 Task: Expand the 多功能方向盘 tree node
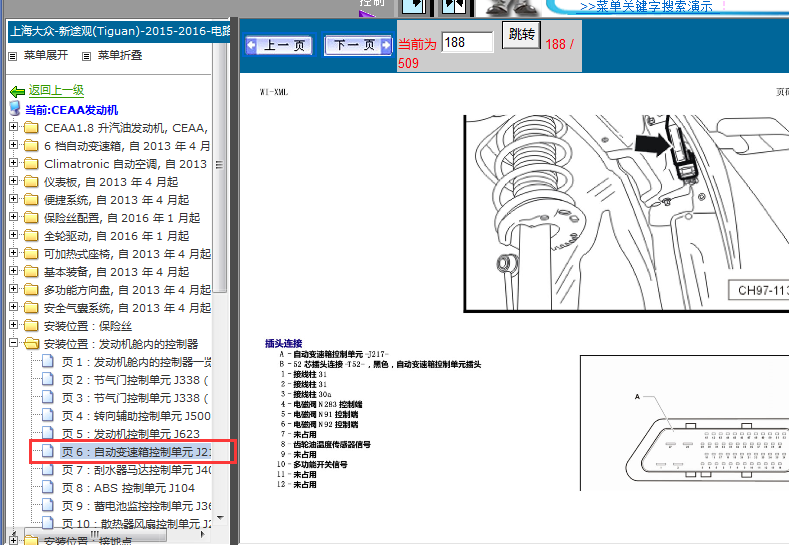tap(14, 289)
